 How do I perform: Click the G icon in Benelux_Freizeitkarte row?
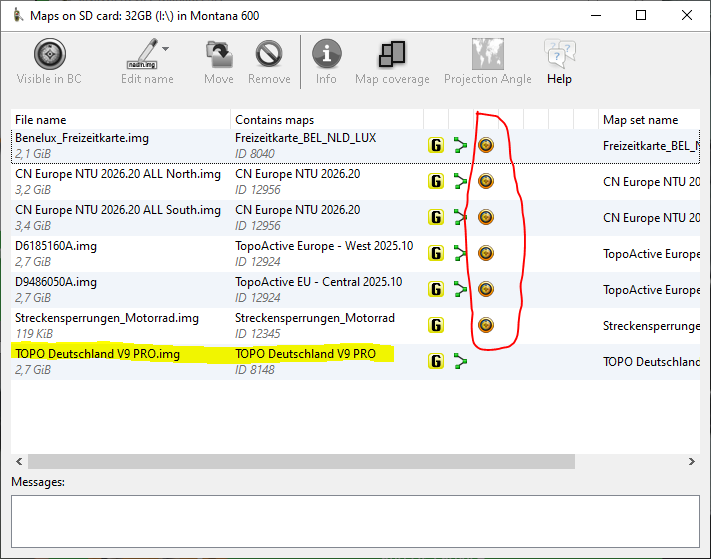[436, 145]
